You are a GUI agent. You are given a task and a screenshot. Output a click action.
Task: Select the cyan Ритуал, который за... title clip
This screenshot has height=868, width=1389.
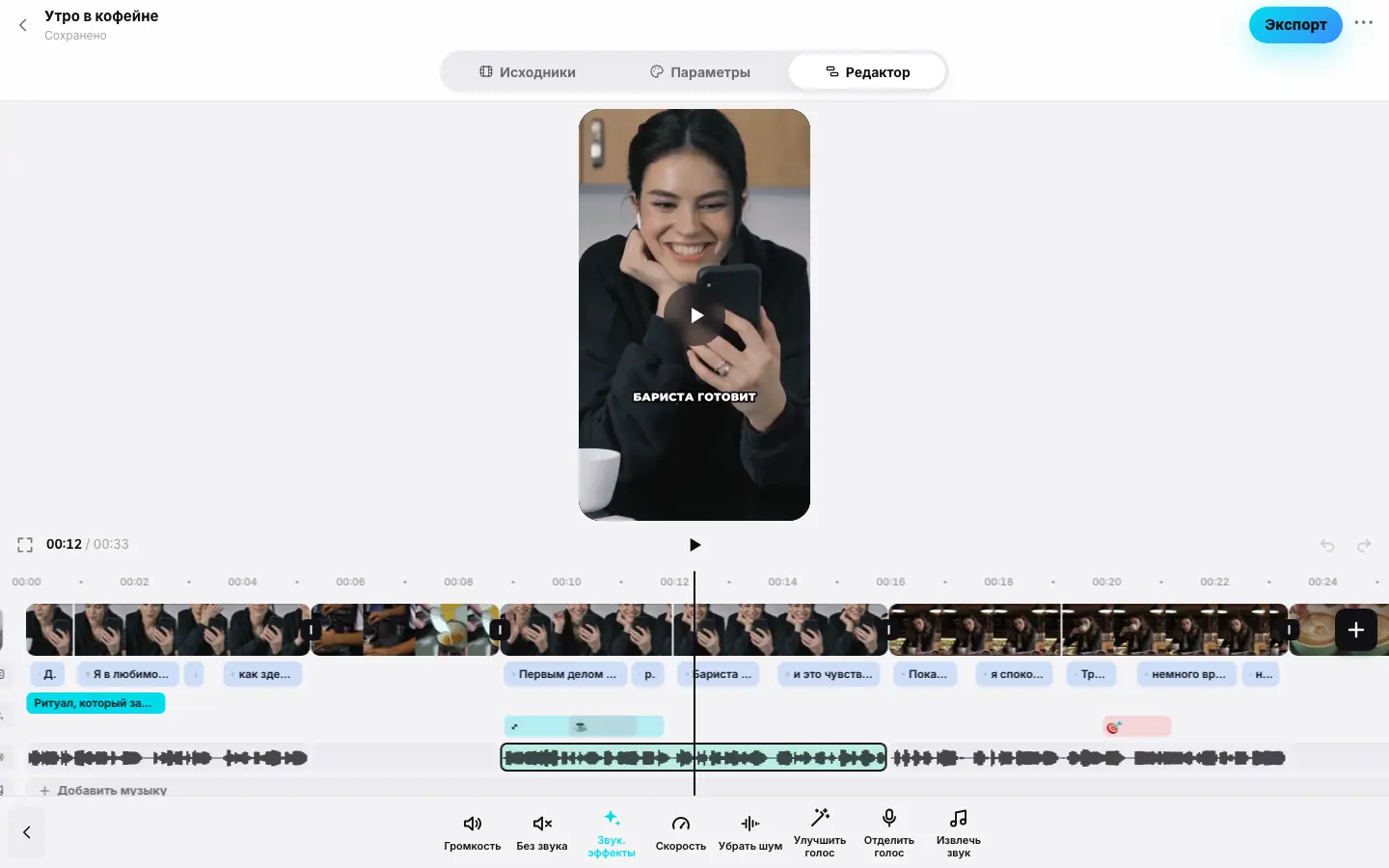pyautogui.click(x=95, y=703)
